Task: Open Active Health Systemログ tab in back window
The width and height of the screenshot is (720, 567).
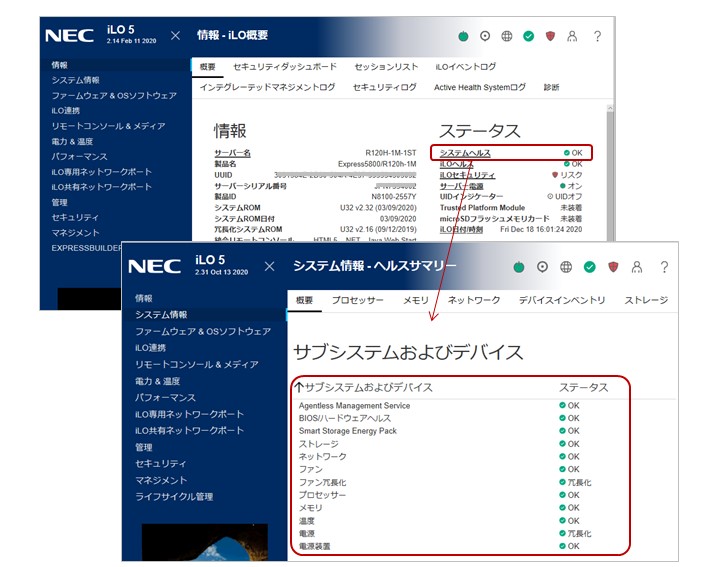Action: (480, 87)
